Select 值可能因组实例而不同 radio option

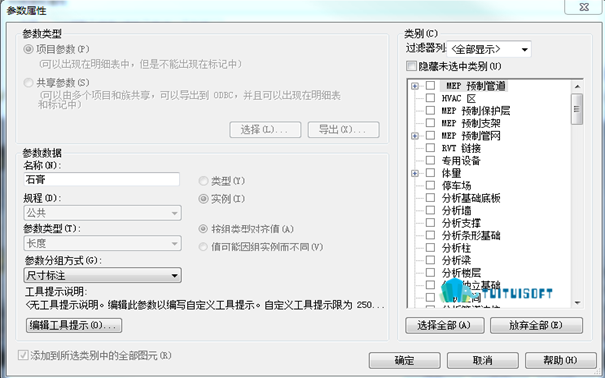[x=203, y=247]
